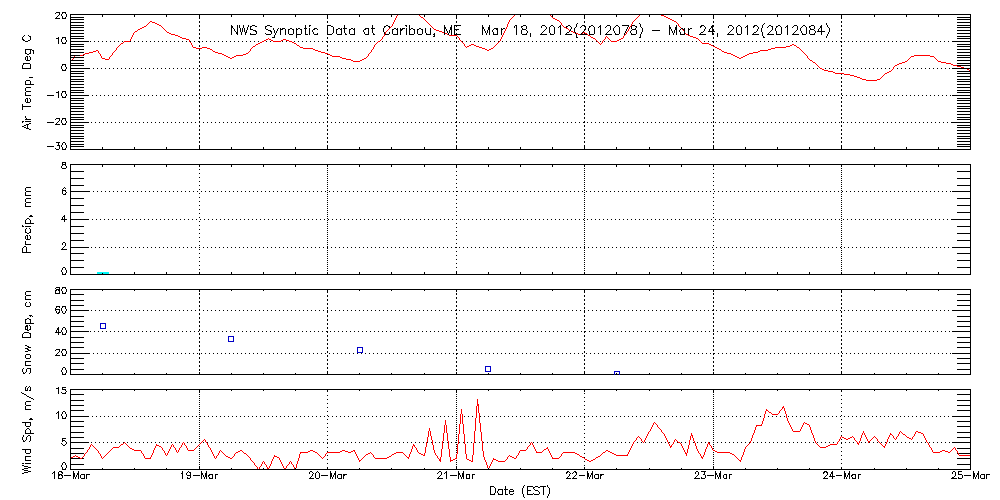This screenshot has height=500, width=1000.
Task: Click the 'Wind Spd, m/s' axis label
Action: [28, 428]
